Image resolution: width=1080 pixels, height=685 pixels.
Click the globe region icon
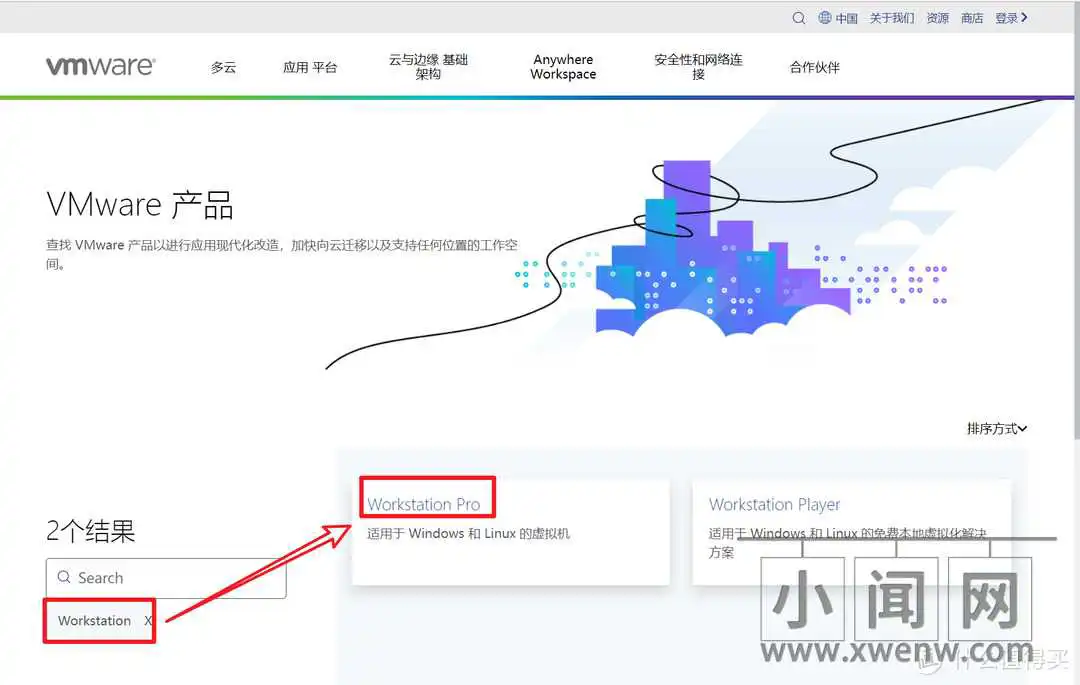(x=824, y=17)
